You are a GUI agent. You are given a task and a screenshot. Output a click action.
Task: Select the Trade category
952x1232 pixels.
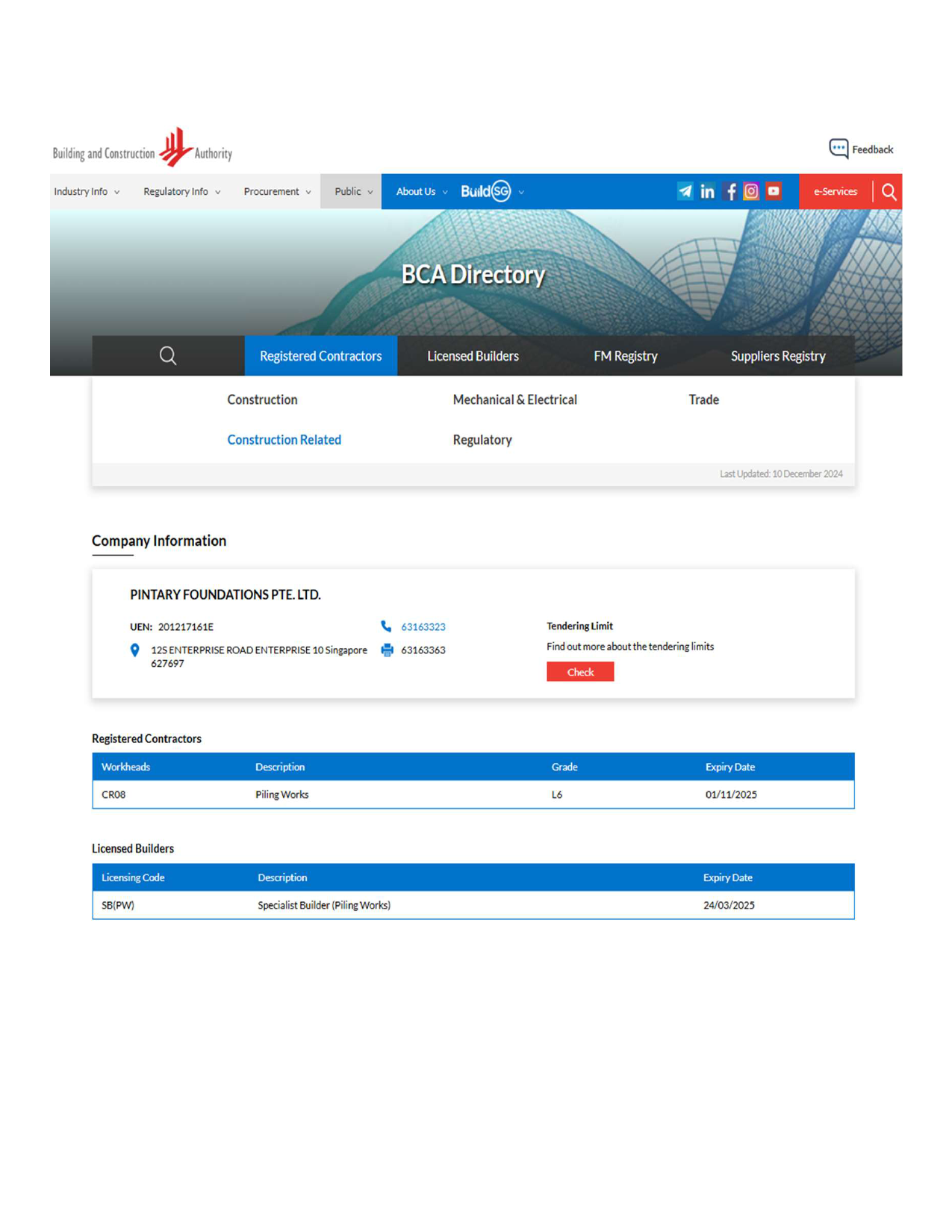coord(703,399)
